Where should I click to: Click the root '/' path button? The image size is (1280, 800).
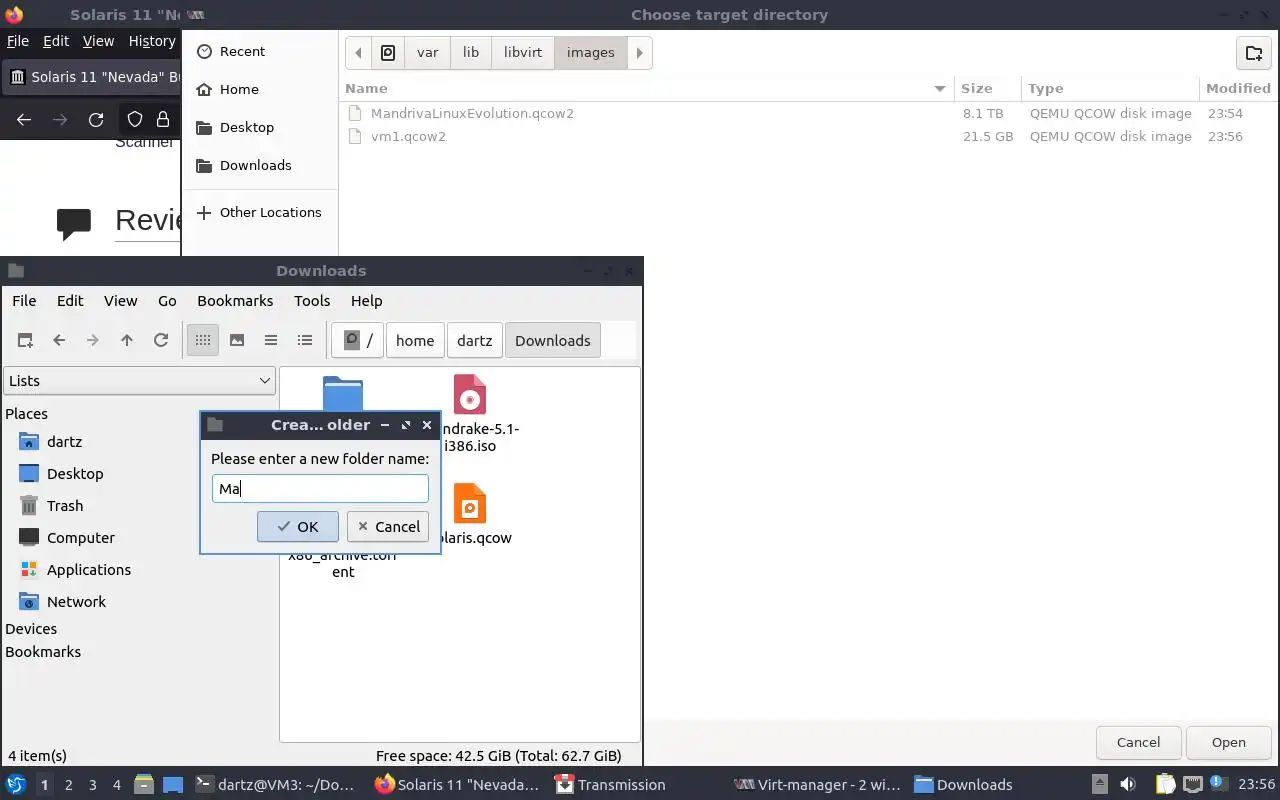pos(359,340)
